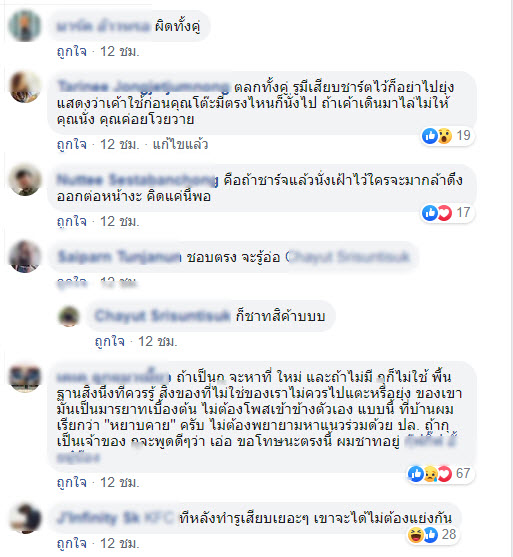Click ถูกใจ under the last comment
The height and width of the screenshot is (557, 513).
[72, 544]
